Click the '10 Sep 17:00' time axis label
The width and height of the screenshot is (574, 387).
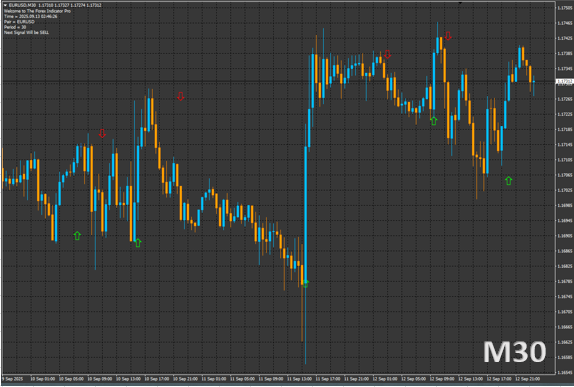pyautogui.click(x=157, y=379)
